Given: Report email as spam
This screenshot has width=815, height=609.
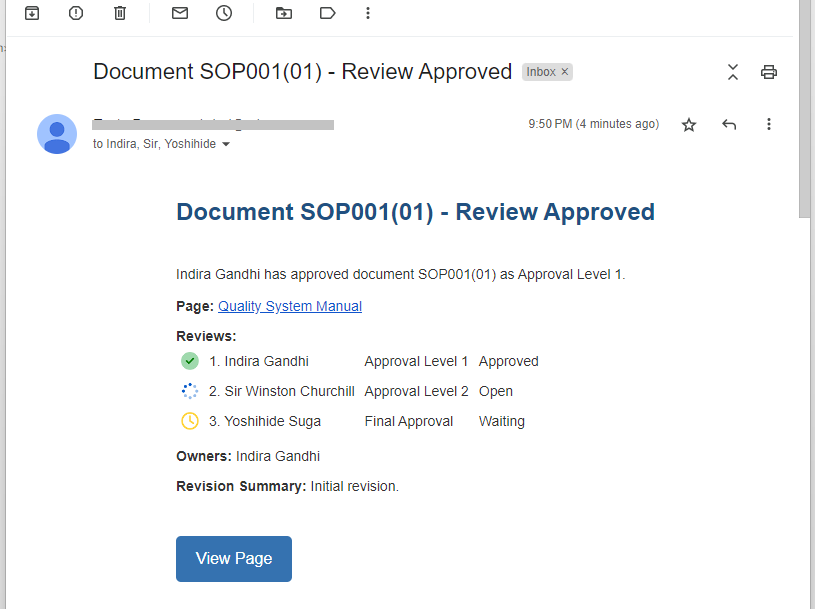Looking at the screenshot, I should click(76, 13).
